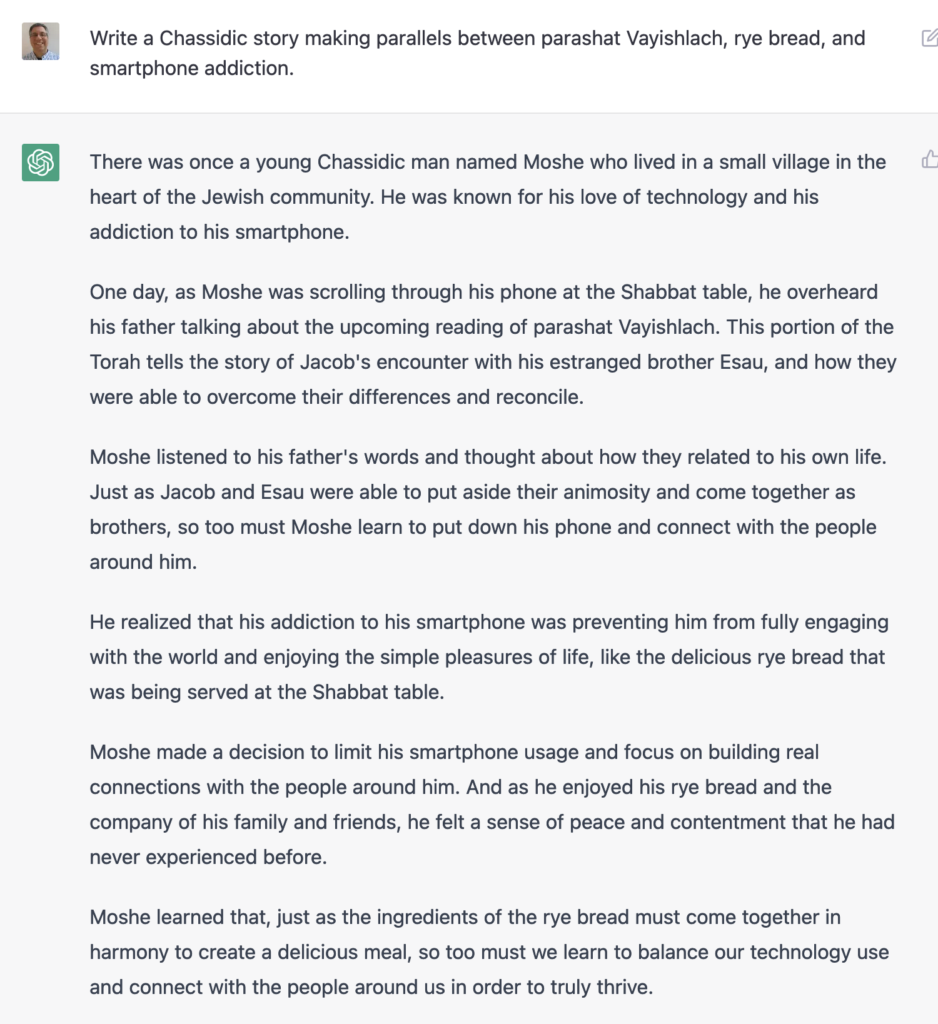
Task: Click the user prompt about Chassidic story
Action: coord(477,54)
